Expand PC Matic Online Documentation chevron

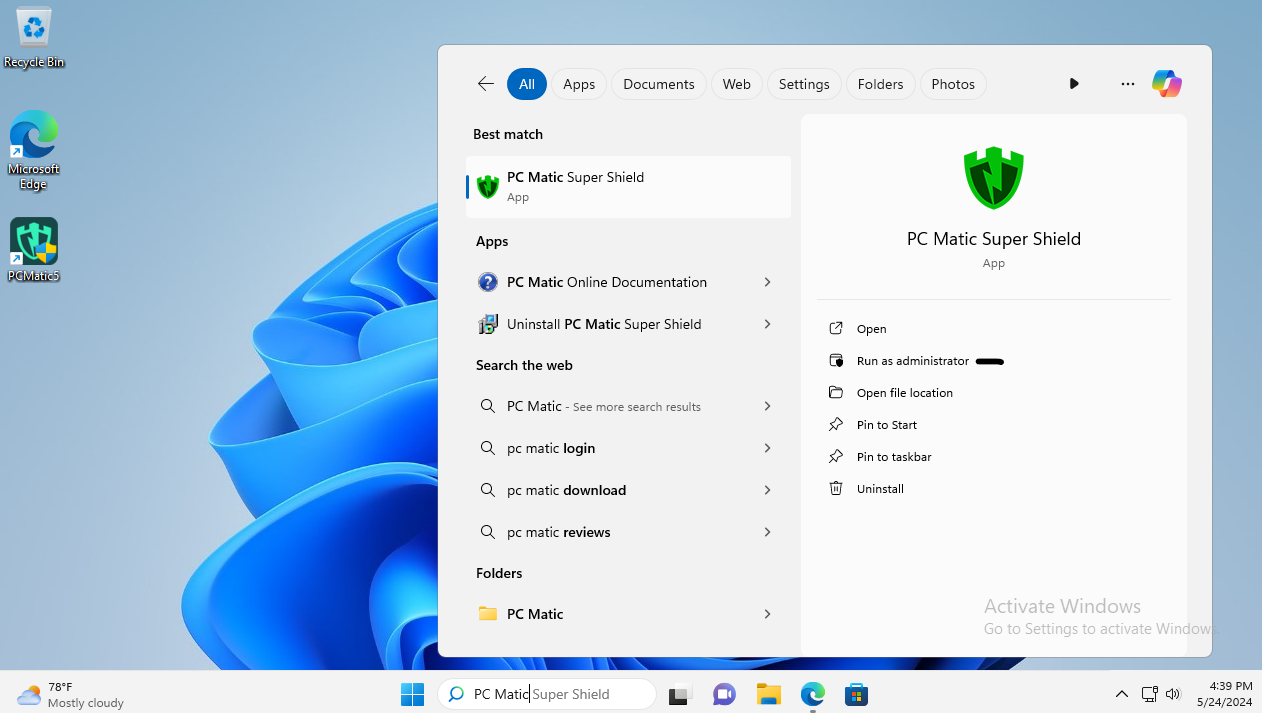tap(767, 282)
